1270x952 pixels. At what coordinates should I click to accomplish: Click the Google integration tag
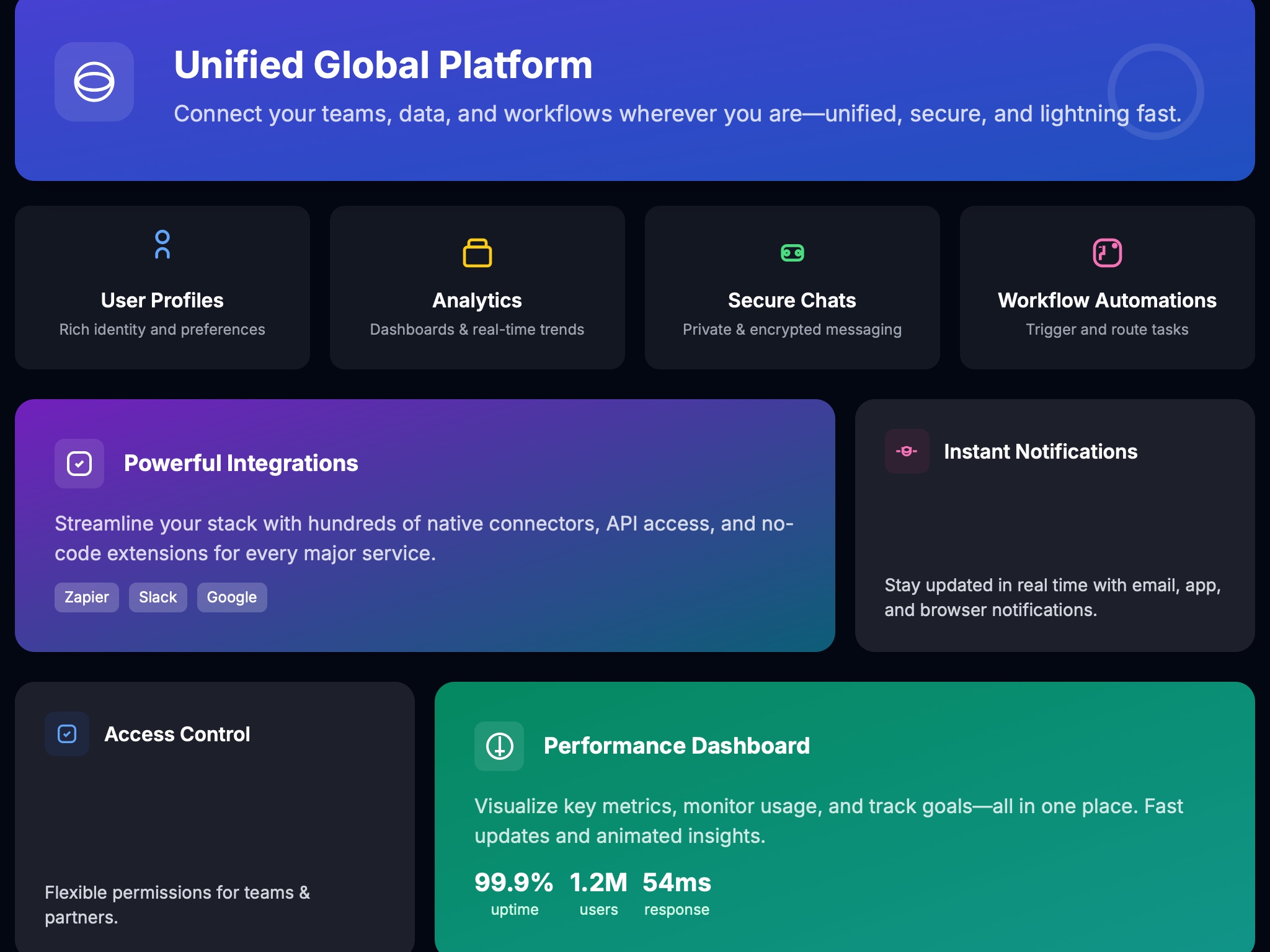coord(232,597)
